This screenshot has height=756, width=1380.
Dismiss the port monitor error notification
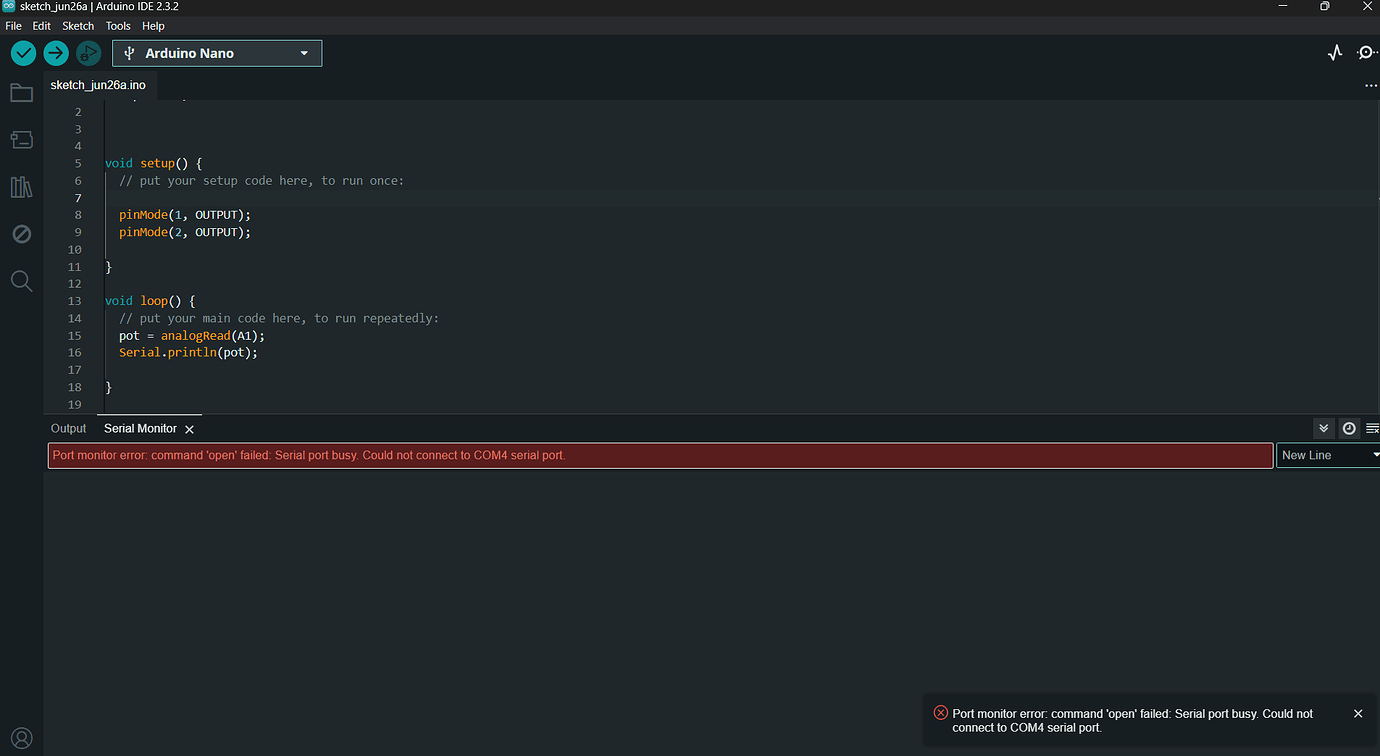1357,713
